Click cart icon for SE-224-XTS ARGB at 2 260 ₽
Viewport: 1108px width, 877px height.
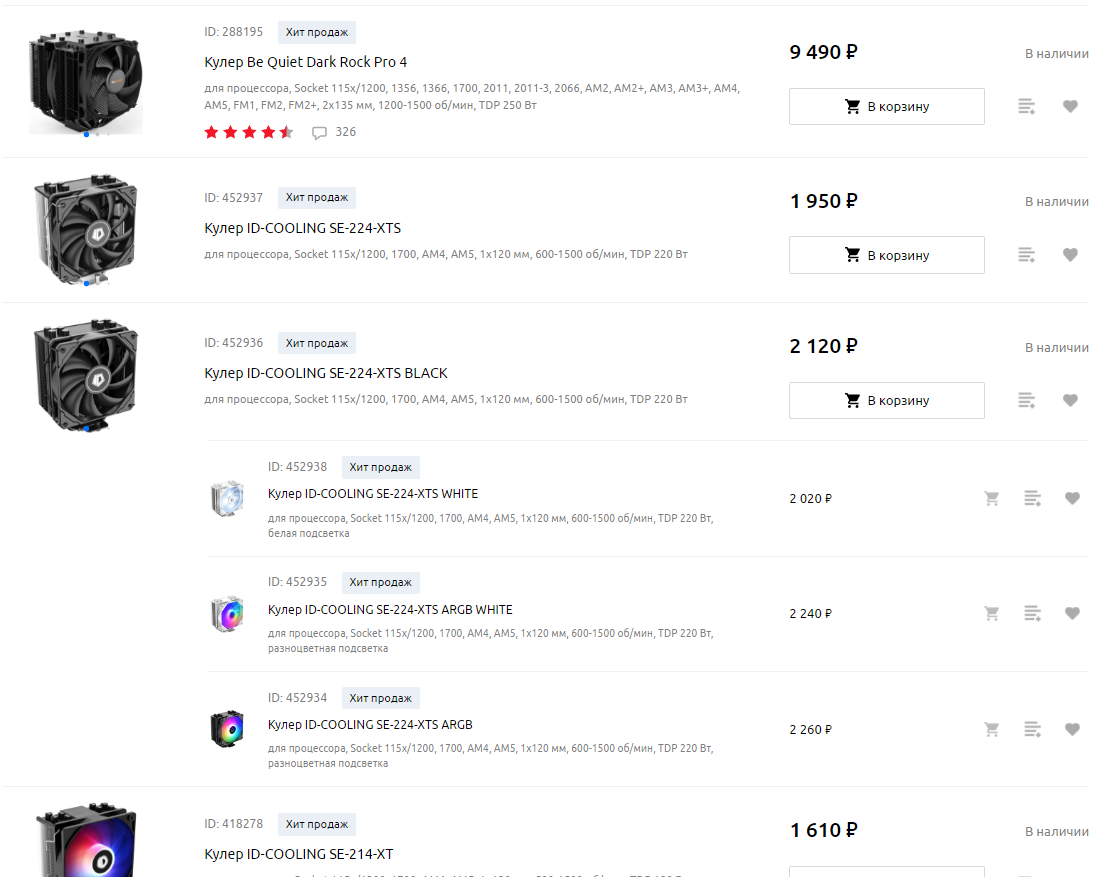pos(992,729)
